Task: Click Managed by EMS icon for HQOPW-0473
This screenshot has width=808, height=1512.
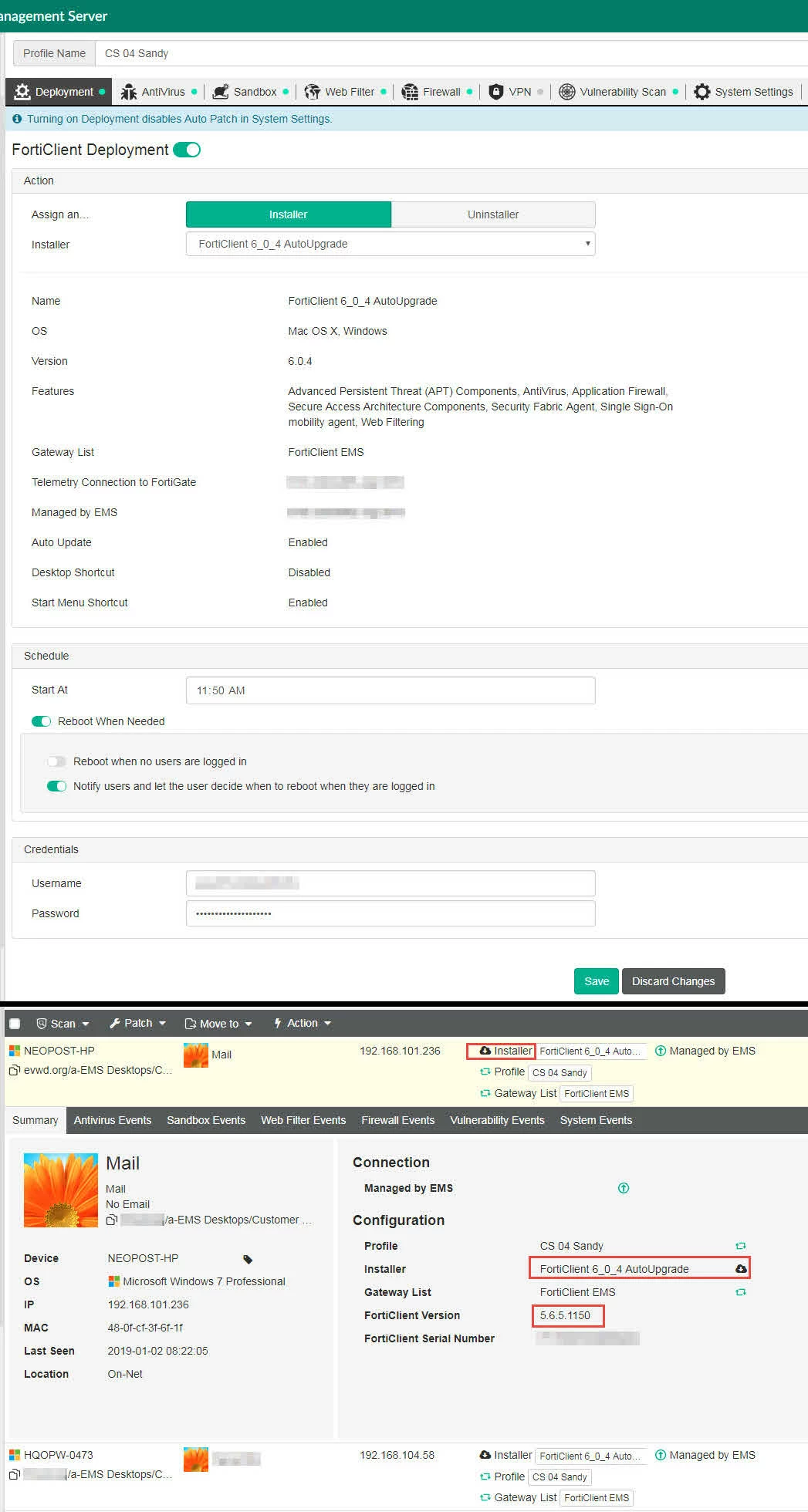Action: coord(661,1455)
